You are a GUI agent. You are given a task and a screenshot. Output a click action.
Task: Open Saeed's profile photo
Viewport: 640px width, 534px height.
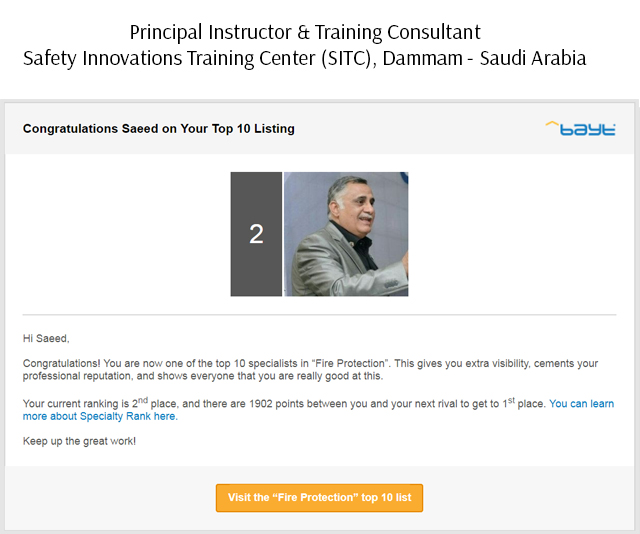coord(346,234)
